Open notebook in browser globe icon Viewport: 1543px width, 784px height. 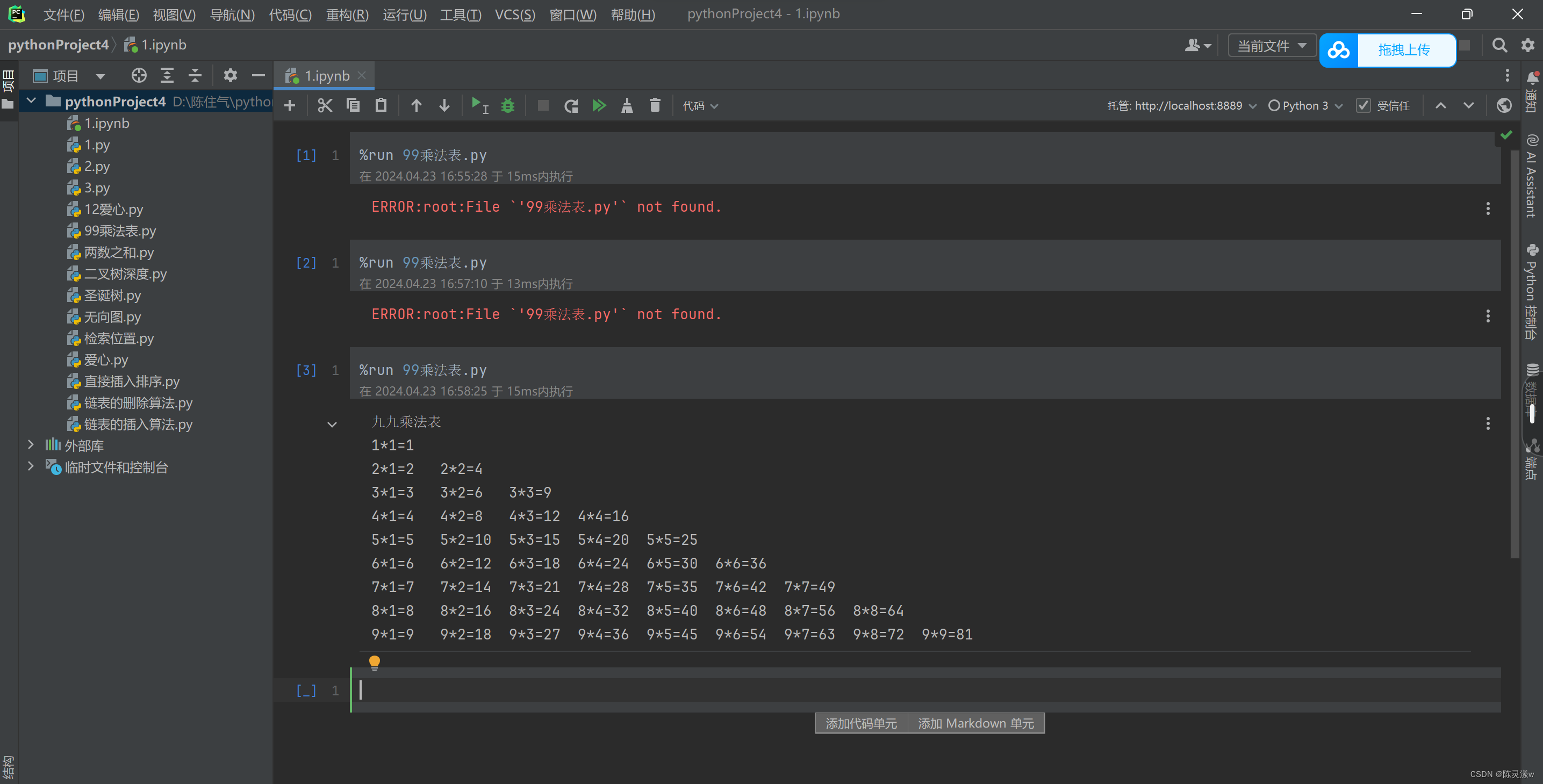coord(1503,106)
